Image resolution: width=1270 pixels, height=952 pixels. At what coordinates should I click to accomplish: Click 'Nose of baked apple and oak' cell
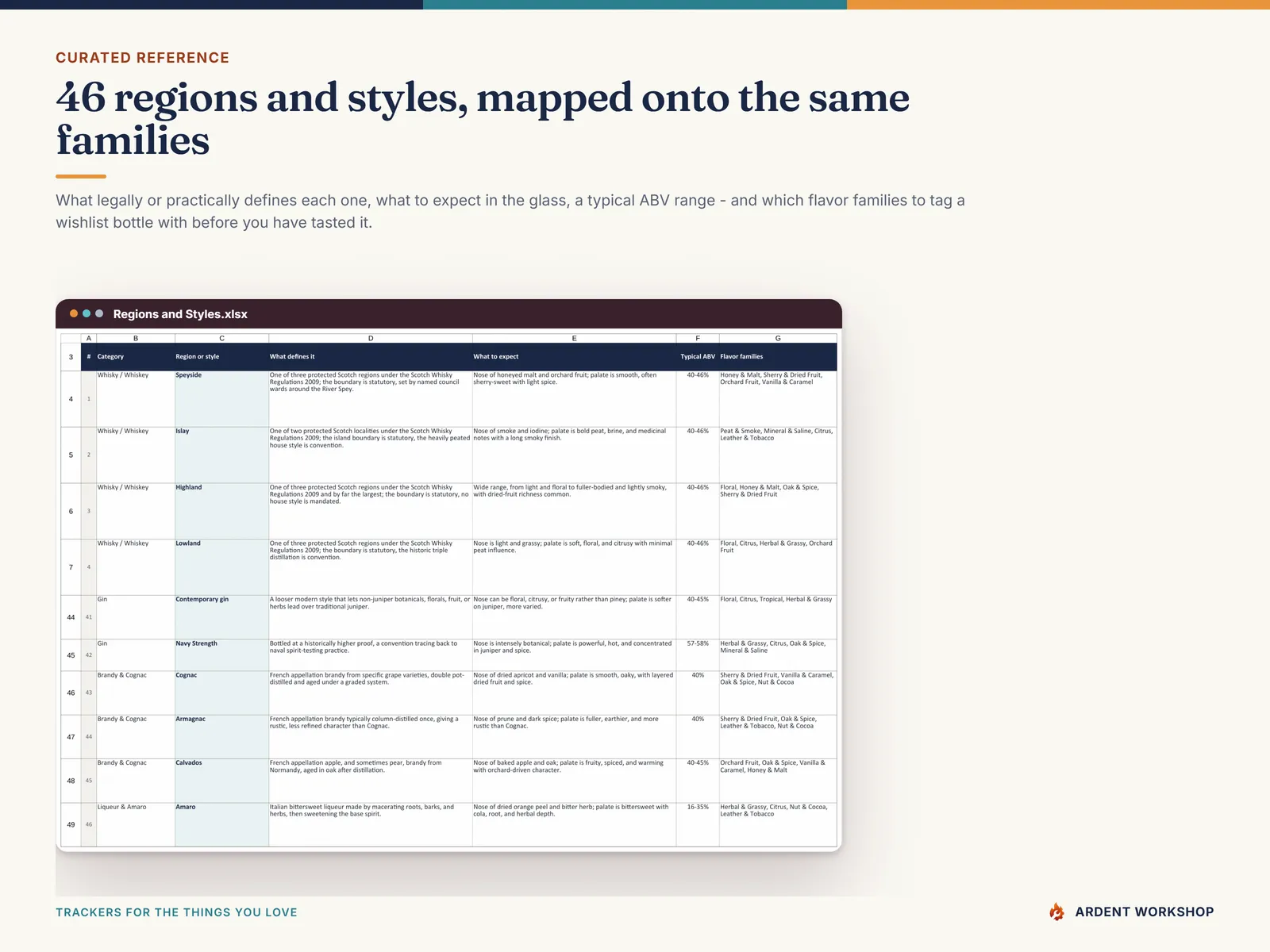[x=574, y=781]
